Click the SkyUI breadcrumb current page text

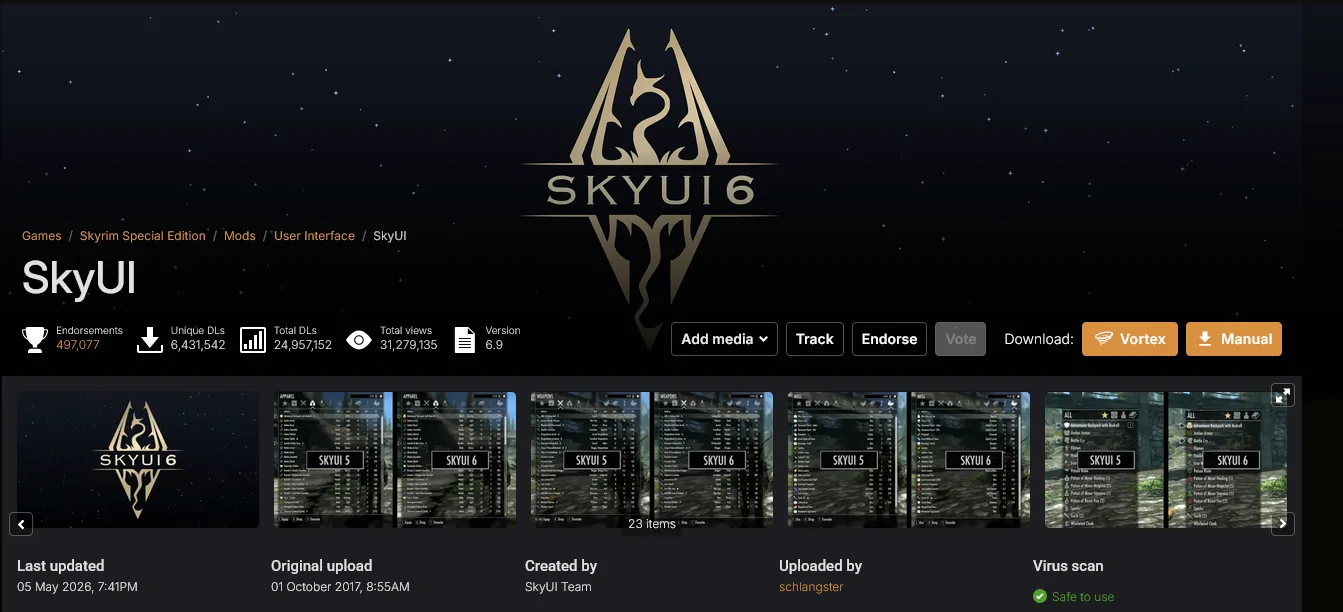point(390,236)
